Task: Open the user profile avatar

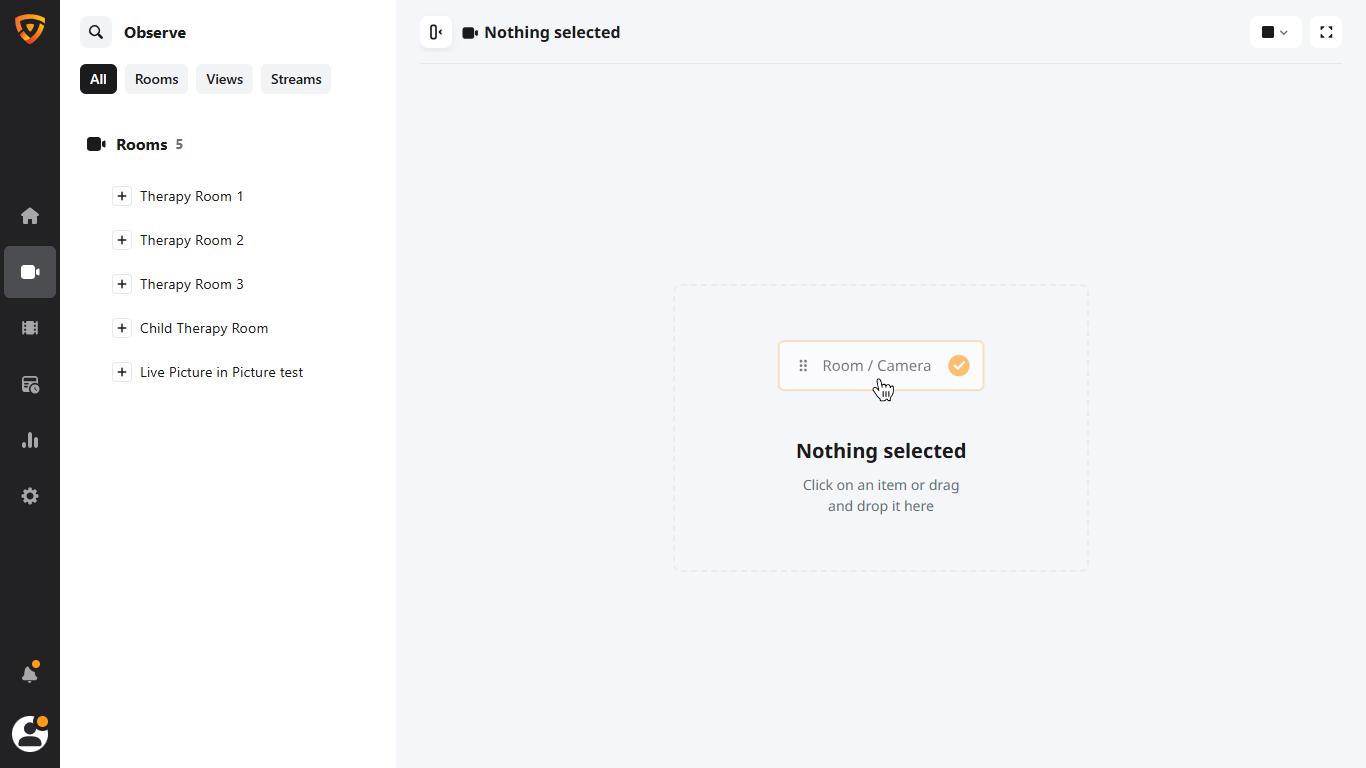Action: click(30, 734)
